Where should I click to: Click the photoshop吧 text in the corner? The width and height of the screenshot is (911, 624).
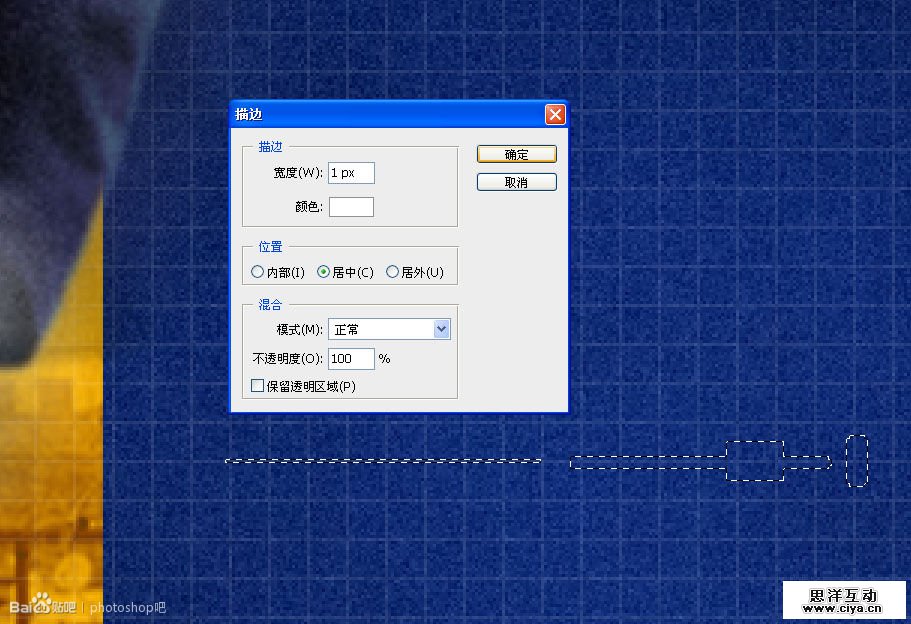click(x=127, y=606)
